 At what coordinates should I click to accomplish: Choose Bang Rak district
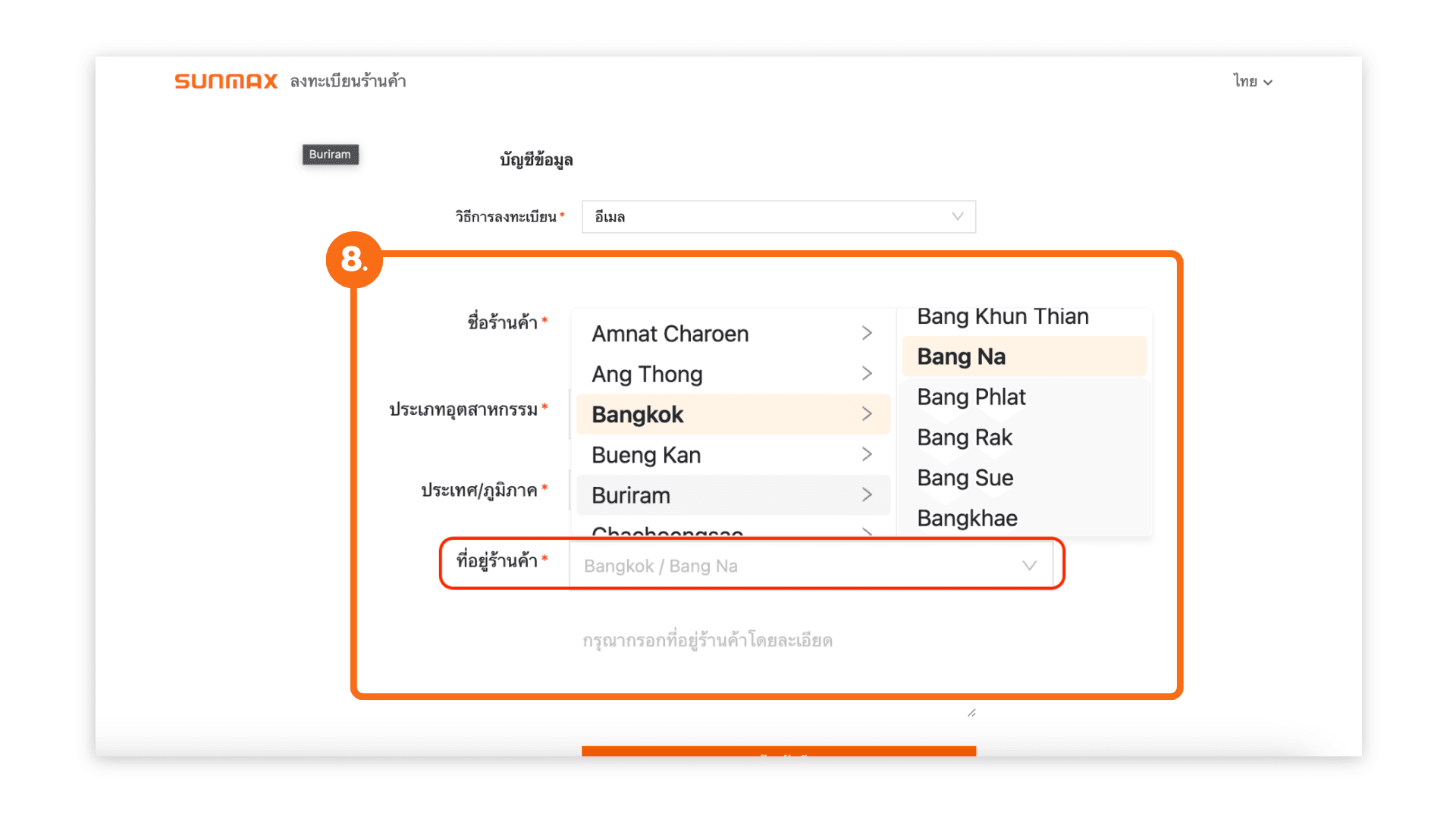click(965, 438)
